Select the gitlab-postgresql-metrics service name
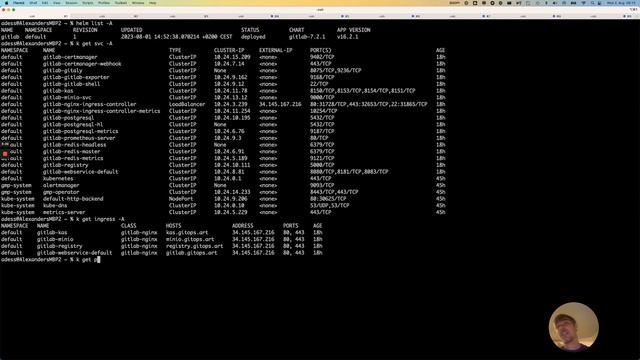 click(x=80, y=131)
